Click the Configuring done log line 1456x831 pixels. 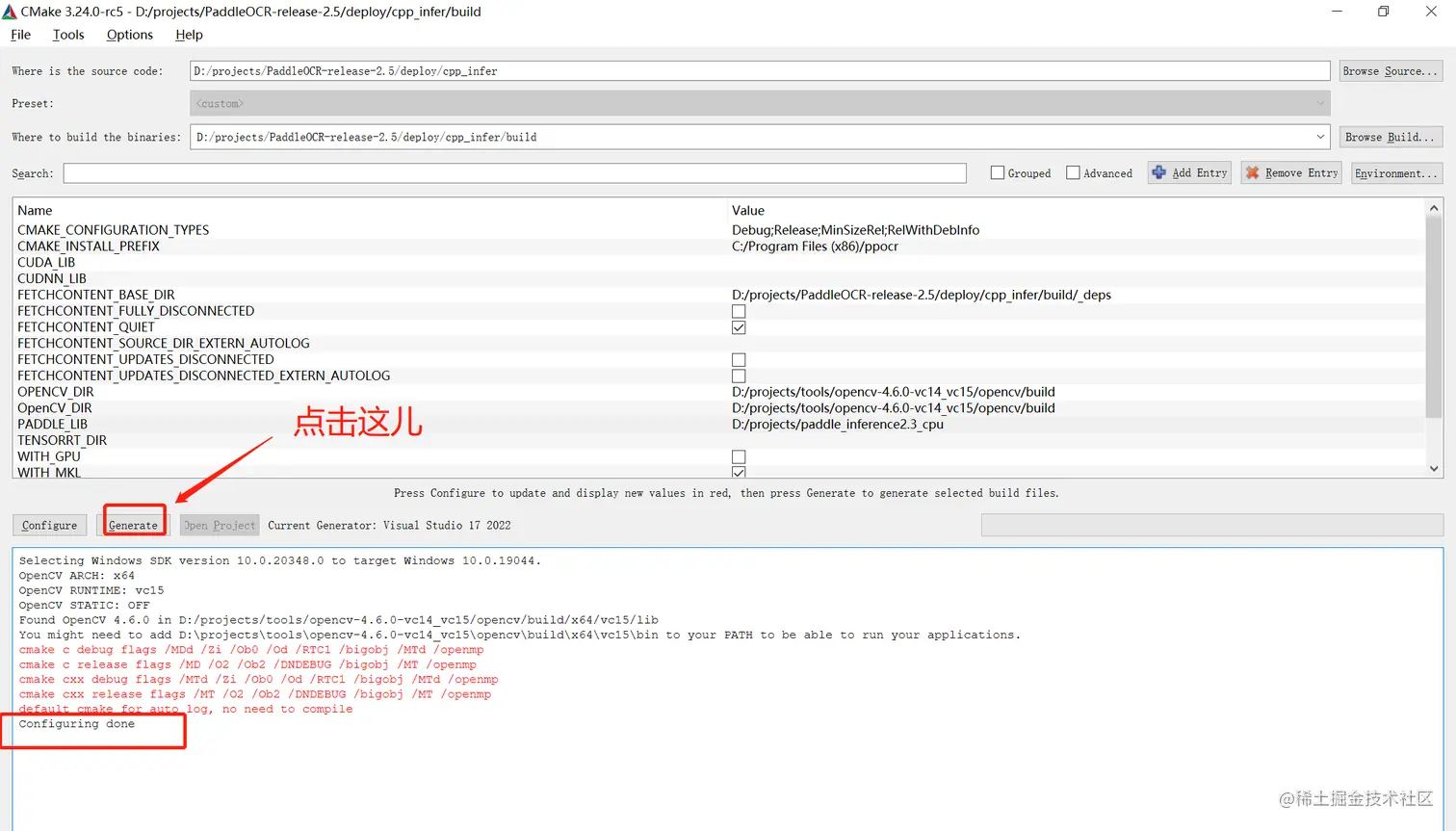pos(77,724)
